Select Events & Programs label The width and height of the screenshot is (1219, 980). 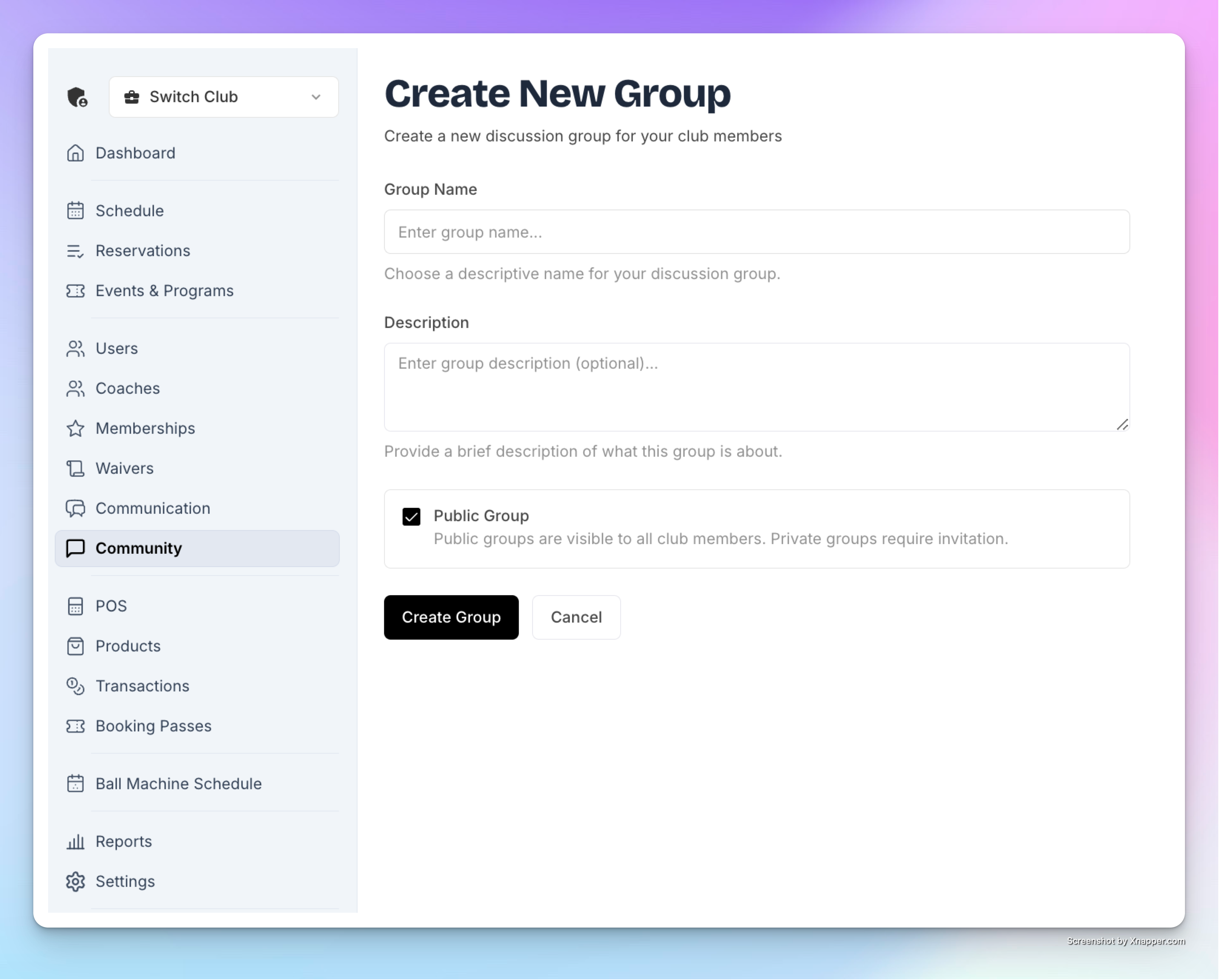[x=164, y=291]
